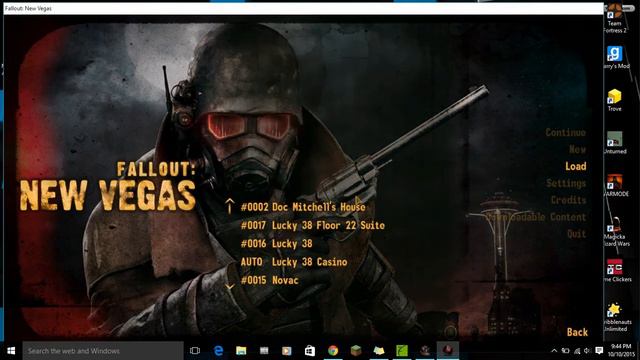Open the Scribblenauts Unlimited desktop shortcut
Screen dimensions: 640x360
pyautogui.click(x=616, y=317)
